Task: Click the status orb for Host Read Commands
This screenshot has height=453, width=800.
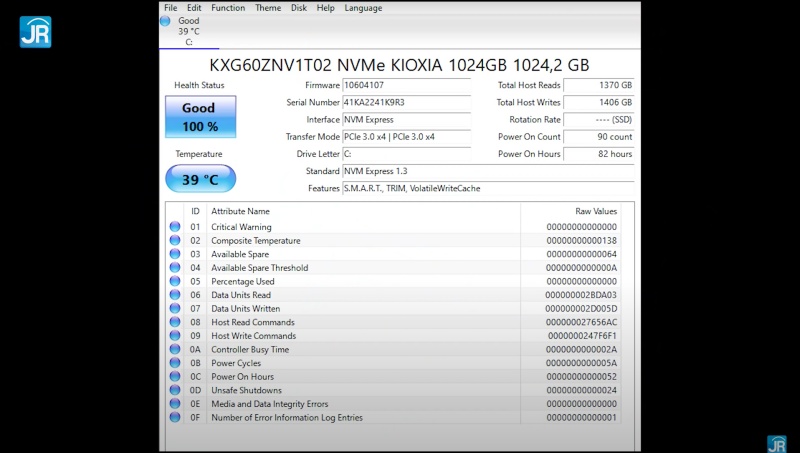Action: (x=175, y=322)
